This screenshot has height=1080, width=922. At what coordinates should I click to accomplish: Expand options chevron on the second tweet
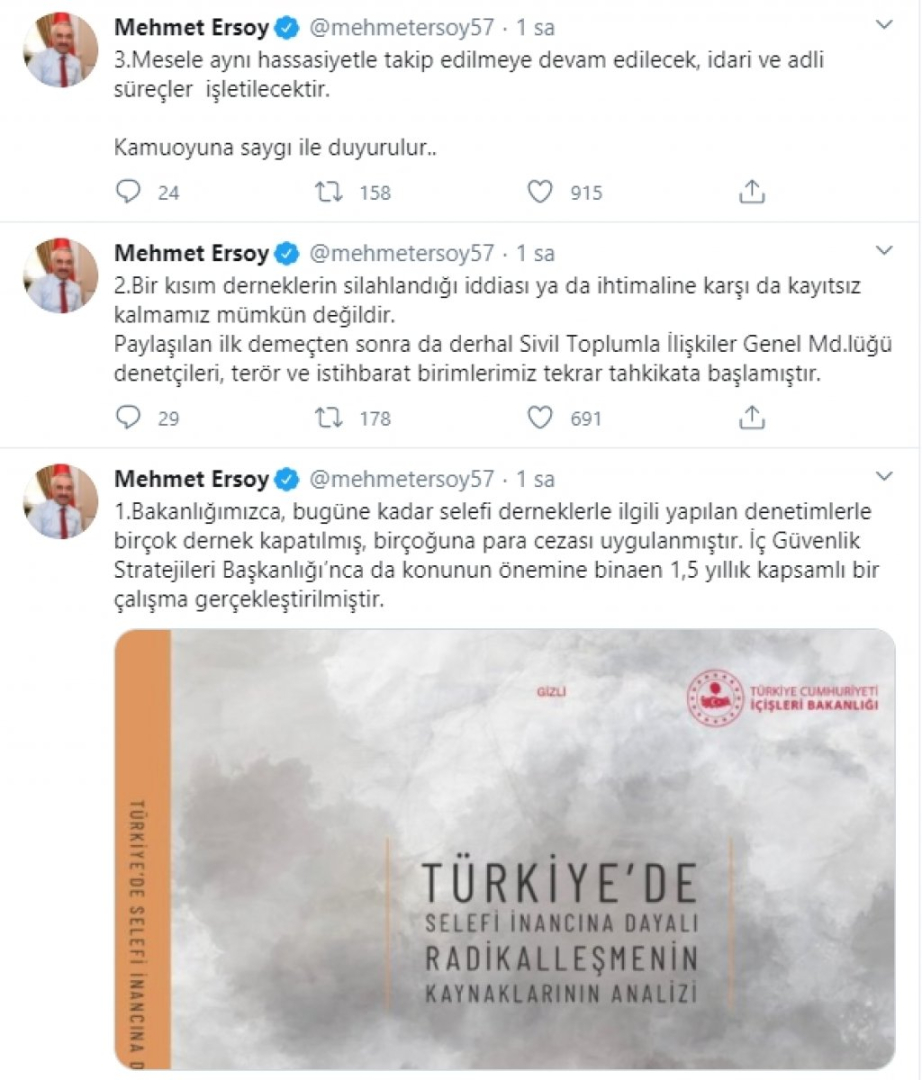884,251
